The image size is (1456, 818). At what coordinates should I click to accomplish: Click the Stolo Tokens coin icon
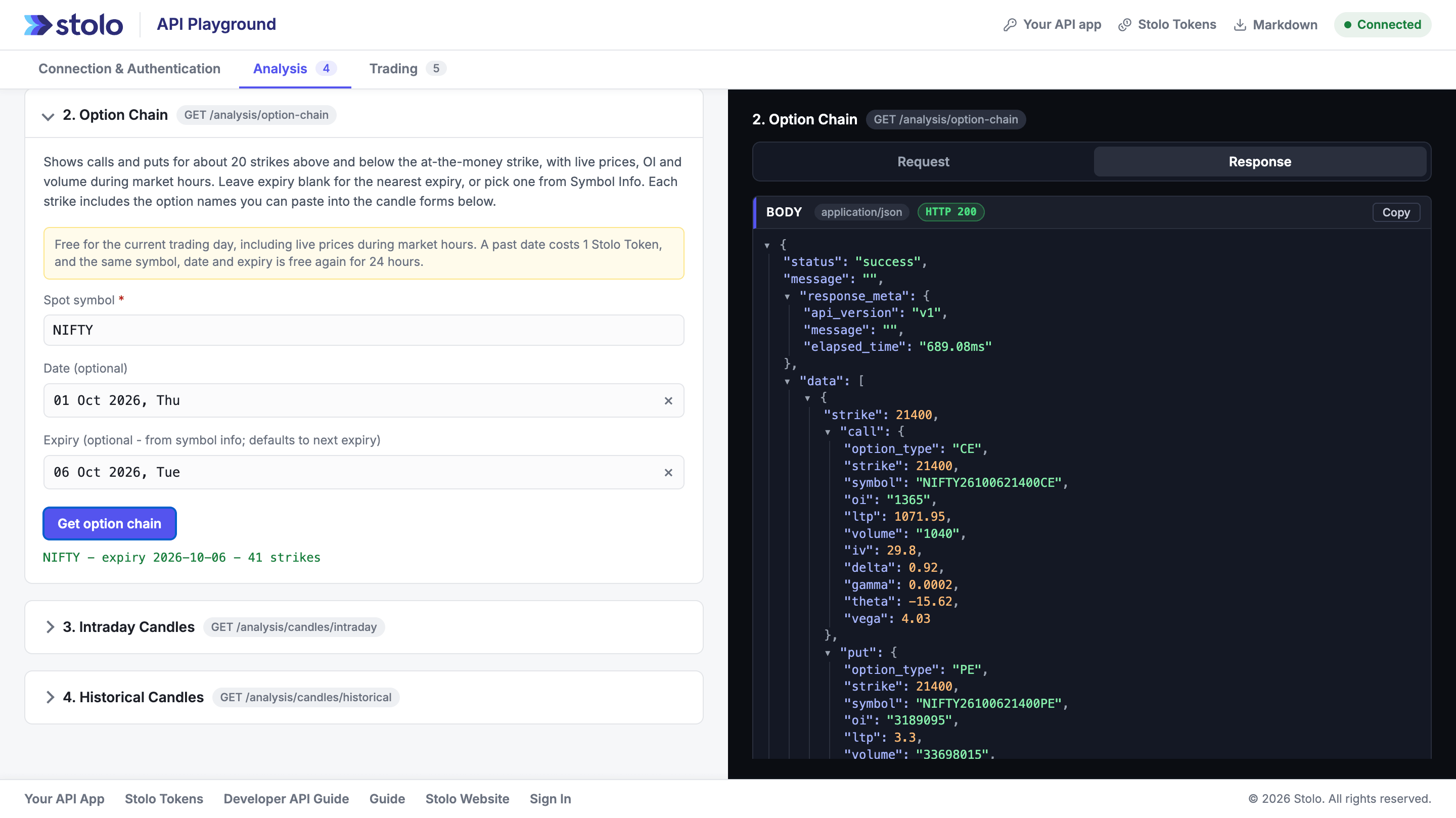(x=1124, y=25)
